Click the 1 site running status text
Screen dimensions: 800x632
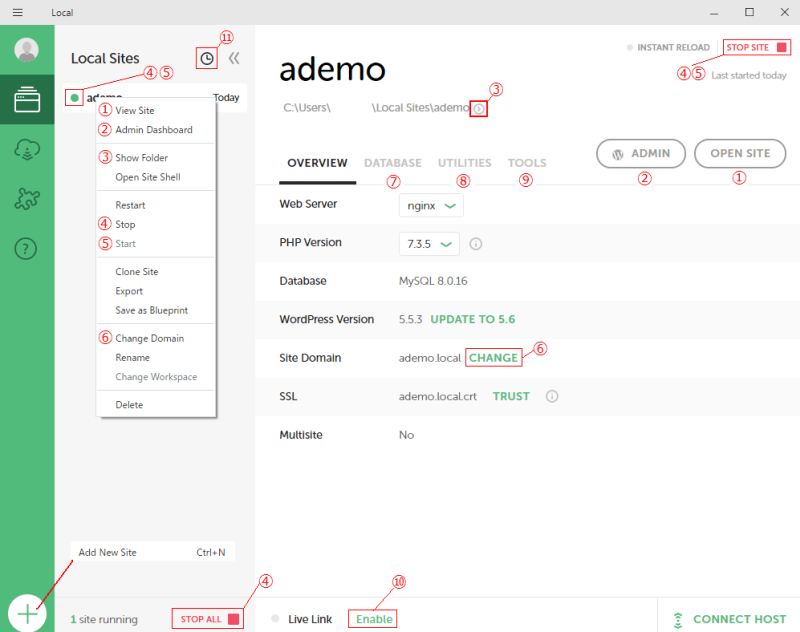tap(104, 619)
